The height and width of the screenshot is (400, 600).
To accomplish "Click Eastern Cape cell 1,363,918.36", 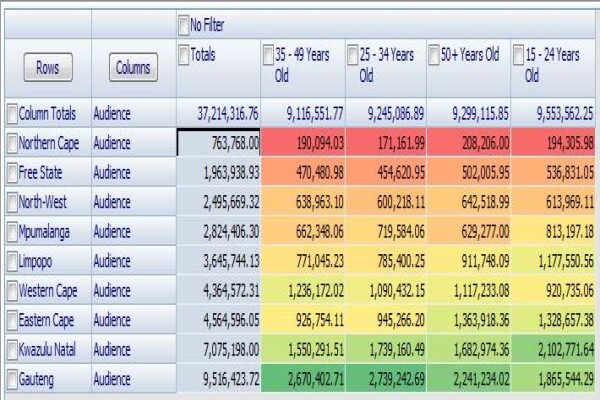I will click(469, 320).
